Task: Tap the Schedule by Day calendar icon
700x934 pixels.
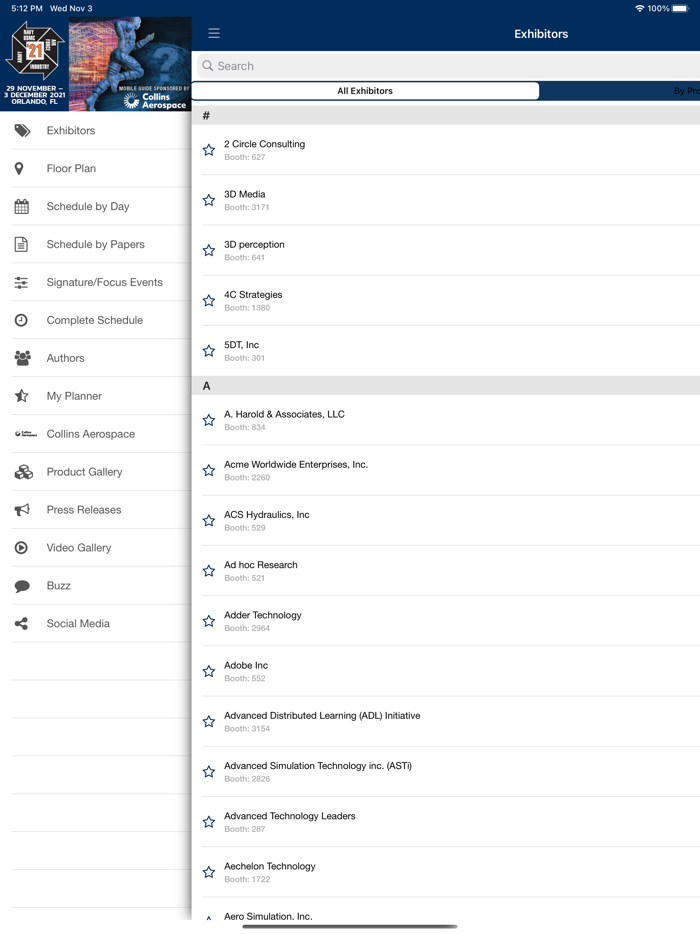Action: [x=21, y=207]
